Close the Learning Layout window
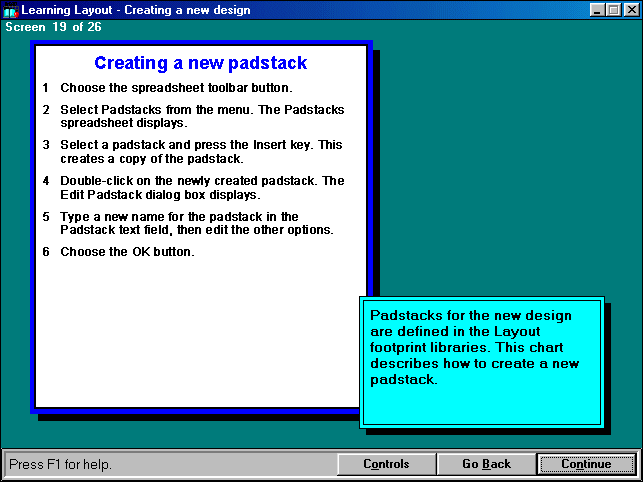Image resolution: width=643 pixels, height=482 pixels. tap(629, 10)
